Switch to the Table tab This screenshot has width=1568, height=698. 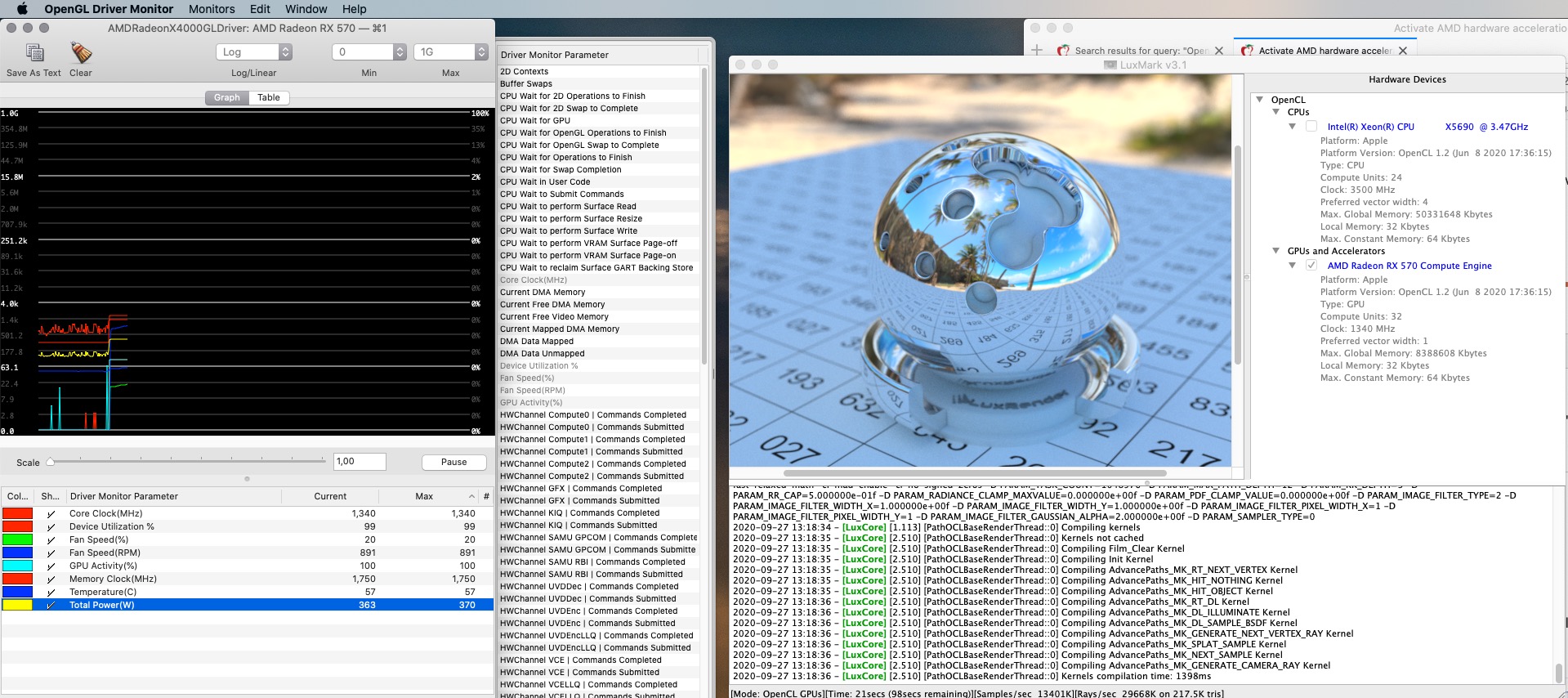269,97
